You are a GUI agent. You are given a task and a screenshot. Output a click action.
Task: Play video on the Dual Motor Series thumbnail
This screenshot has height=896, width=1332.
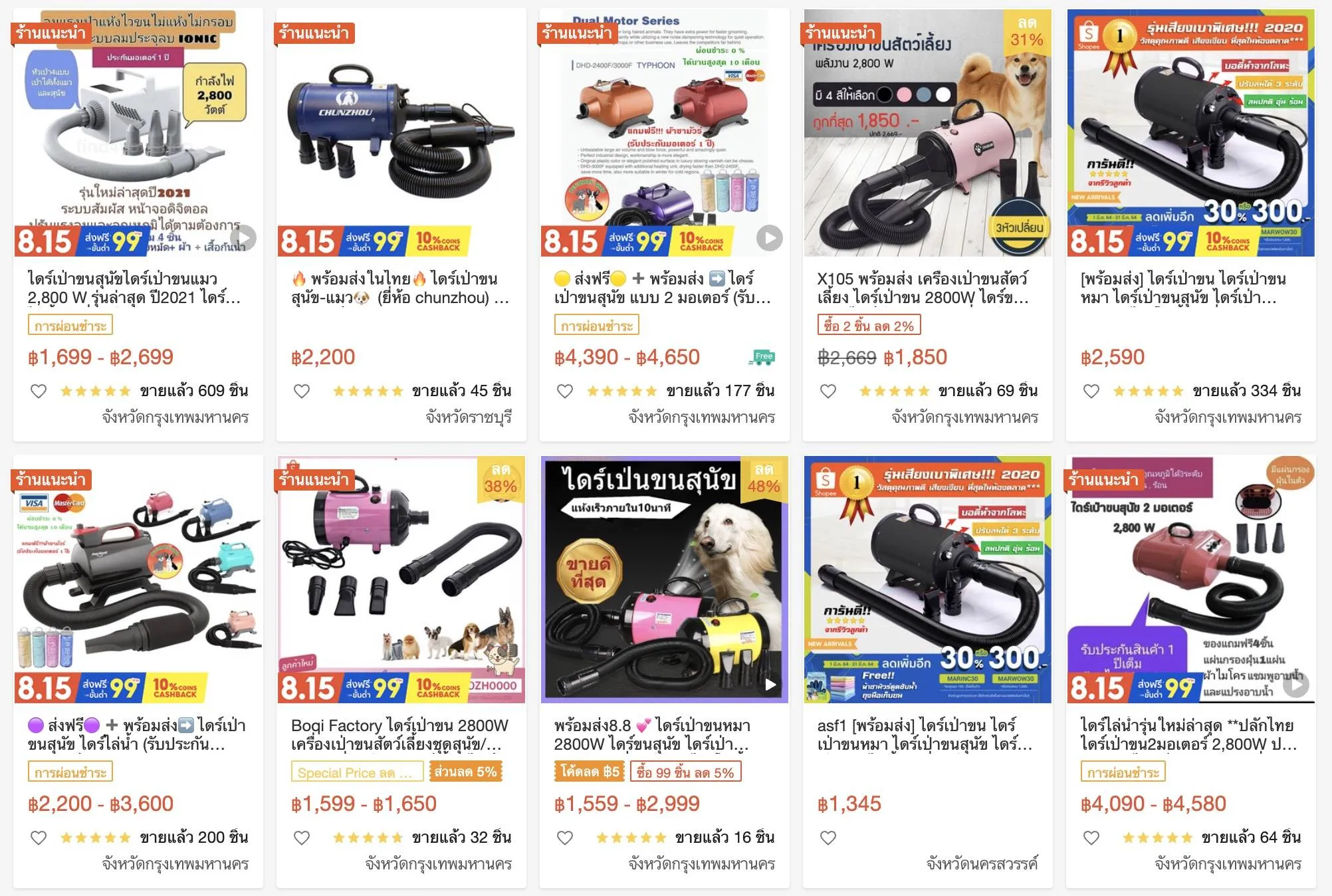[769, 238]
